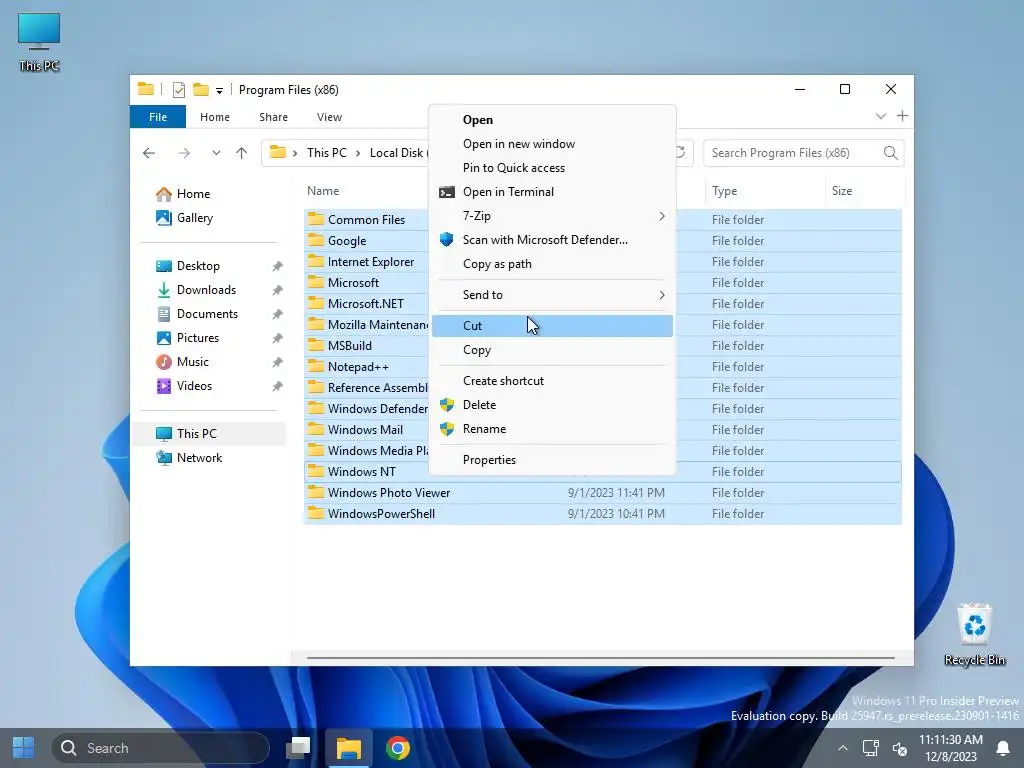Choose Scan with Microsoft Defender
Viewport: 1024px width, 768px height.
[x=552, y=240]
